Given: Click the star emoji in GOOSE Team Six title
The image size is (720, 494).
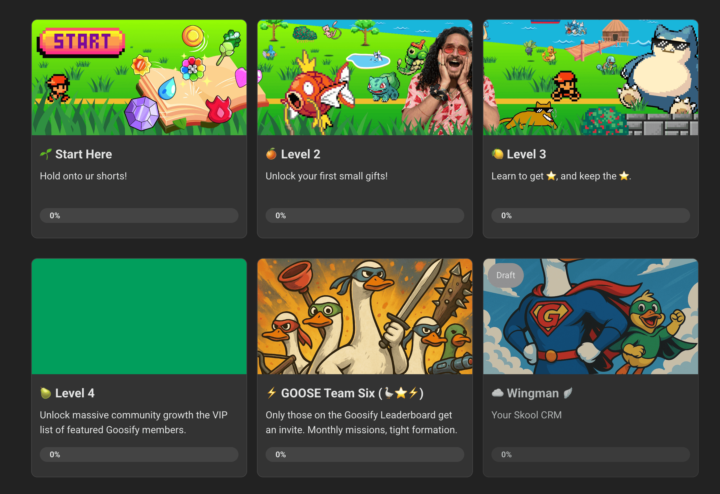Looking at the screenshot, I should click(x=401, y=393).
